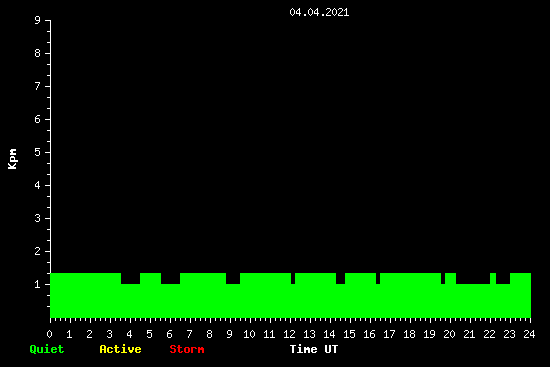Click the Kp value 9 label
Screen dimensions: 550x367
coord(38,20)
